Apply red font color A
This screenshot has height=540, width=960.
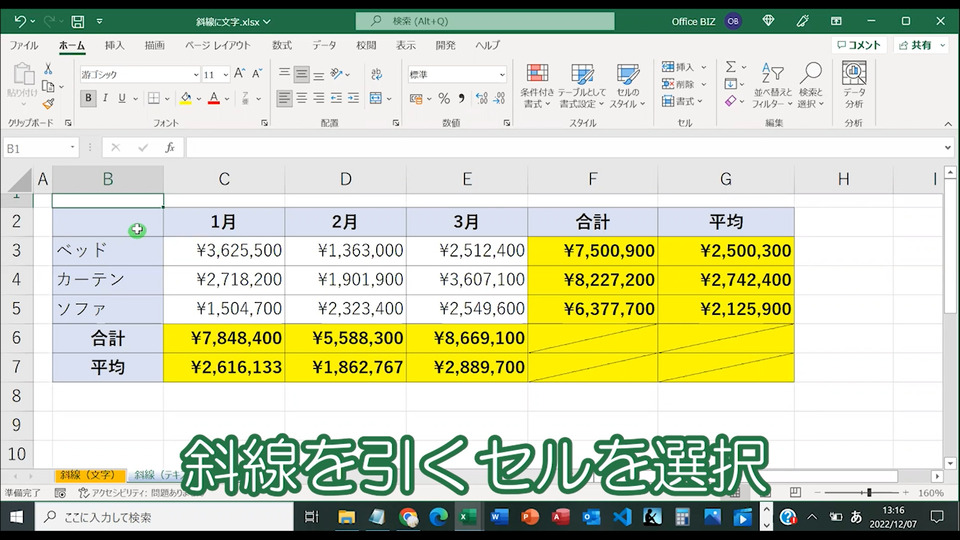tap(214, 98)
